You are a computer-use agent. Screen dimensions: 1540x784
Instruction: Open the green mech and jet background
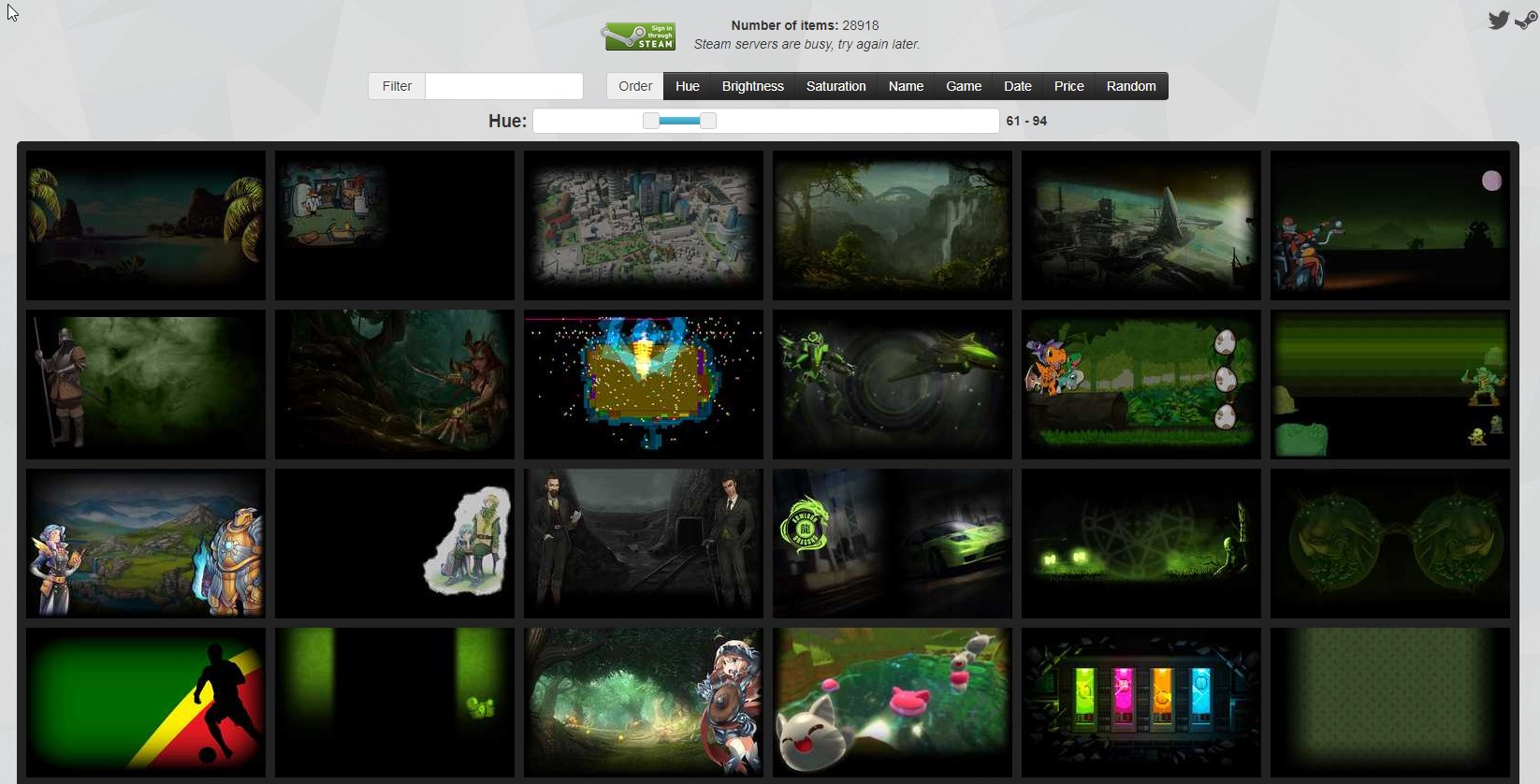893,385
